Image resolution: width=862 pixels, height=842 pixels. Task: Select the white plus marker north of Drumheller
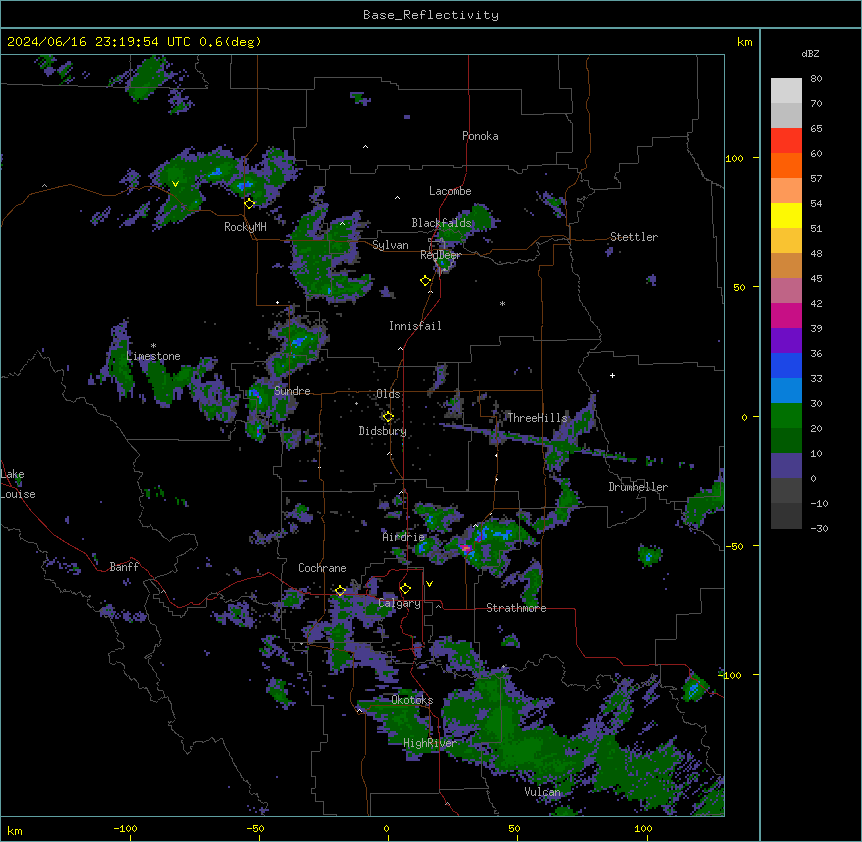click(612, 375)
